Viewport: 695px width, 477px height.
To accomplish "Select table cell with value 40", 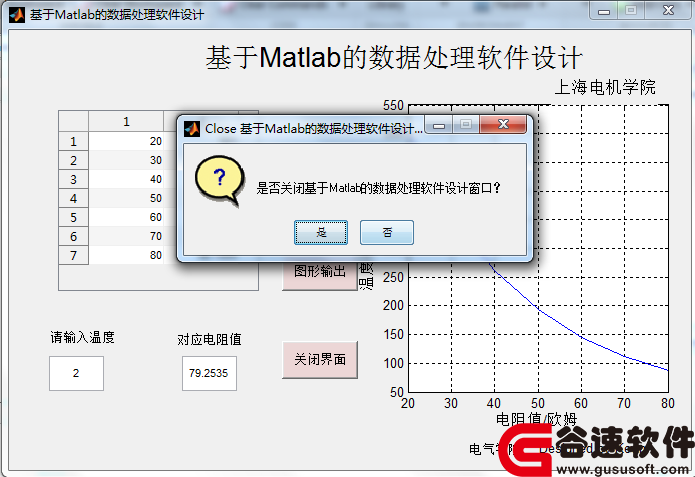I will tap(126, 180).
